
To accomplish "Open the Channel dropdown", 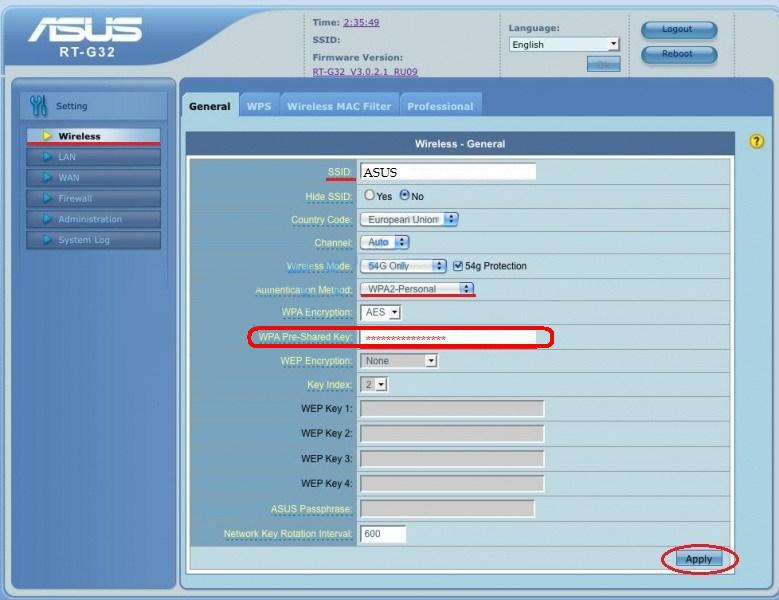I will [x=385, y=242].
